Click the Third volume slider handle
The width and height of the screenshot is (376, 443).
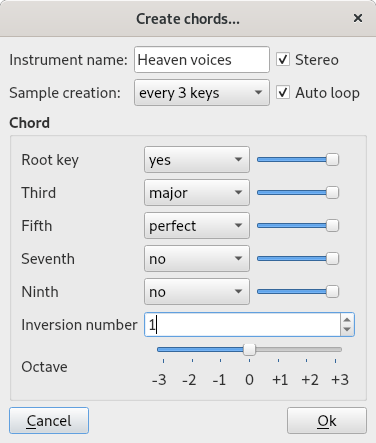(332, 193)
